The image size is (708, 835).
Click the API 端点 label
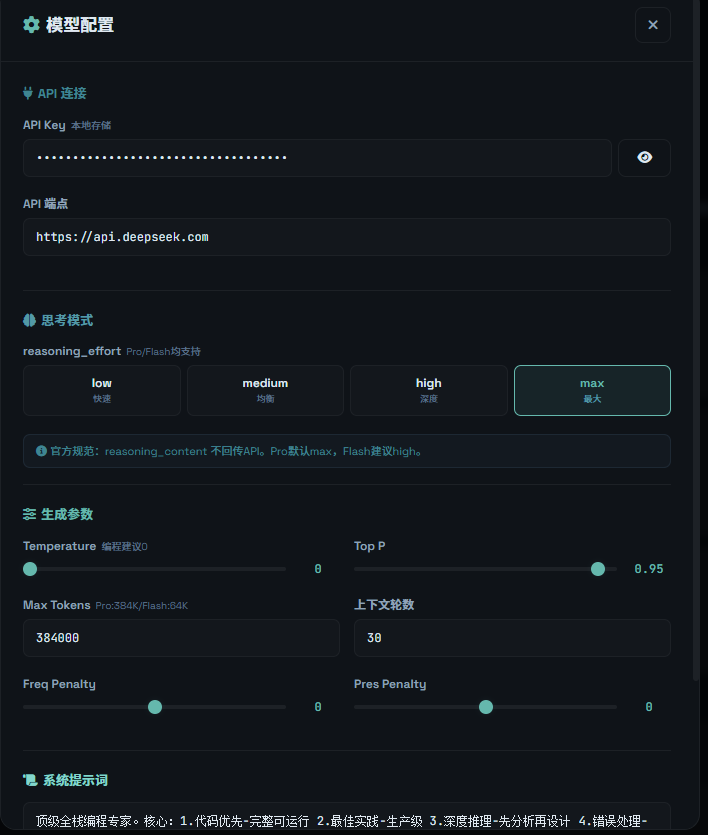click(45, 203)
